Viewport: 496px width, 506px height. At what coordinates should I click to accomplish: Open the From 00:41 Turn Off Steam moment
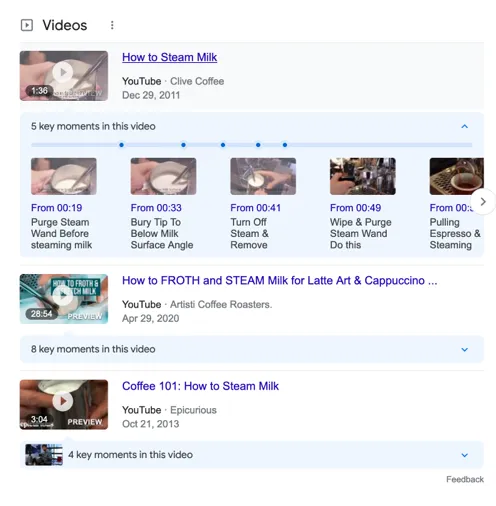[263, 204]
